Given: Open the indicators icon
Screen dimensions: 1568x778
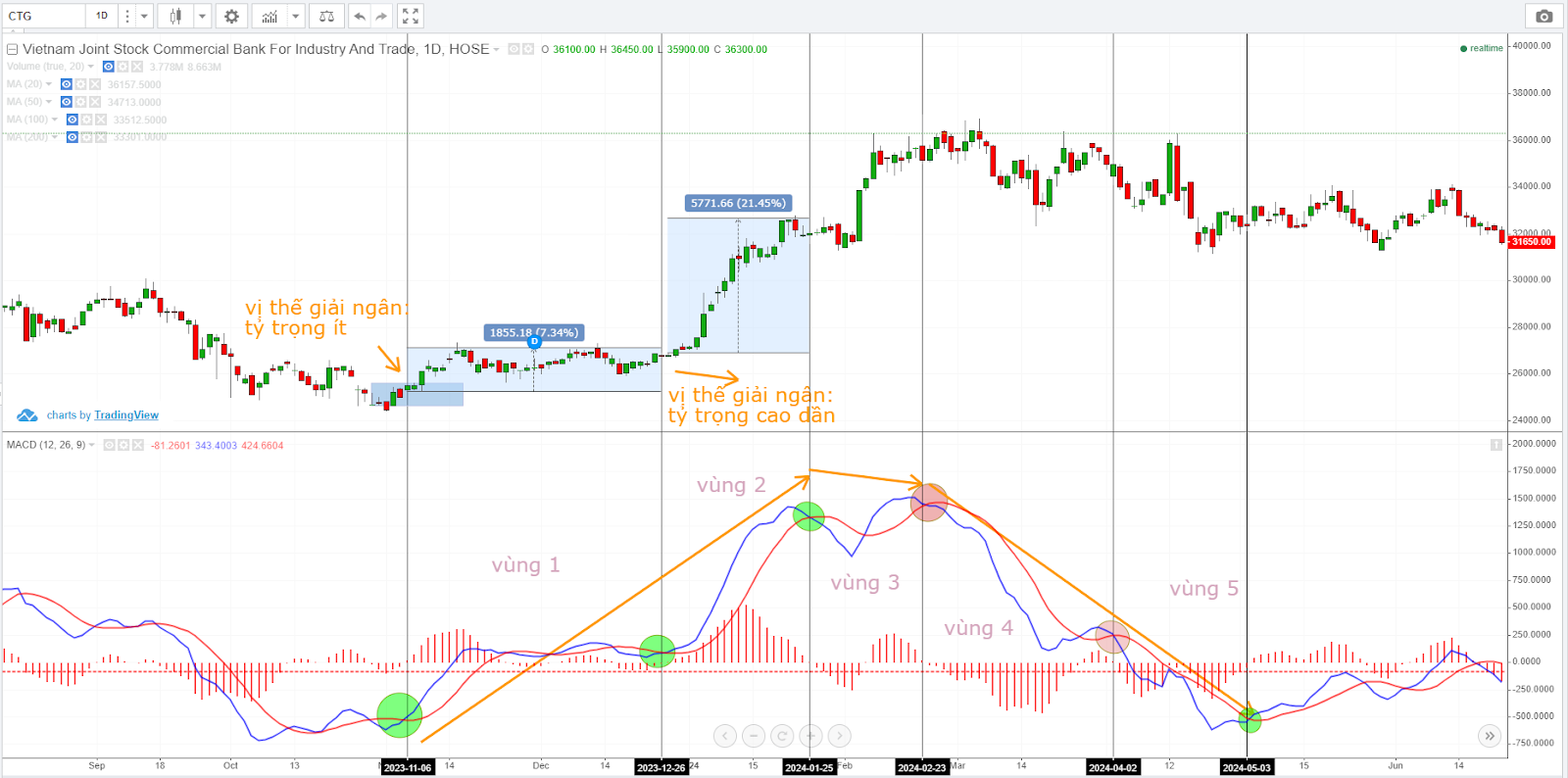Looking at the screenshot, I should point(269,16).
